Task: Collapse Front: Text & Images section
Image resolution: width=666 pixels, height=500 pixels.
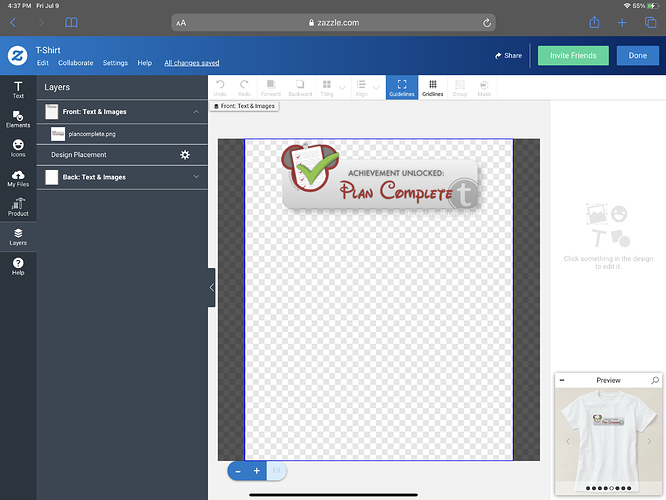Action: 196,112
